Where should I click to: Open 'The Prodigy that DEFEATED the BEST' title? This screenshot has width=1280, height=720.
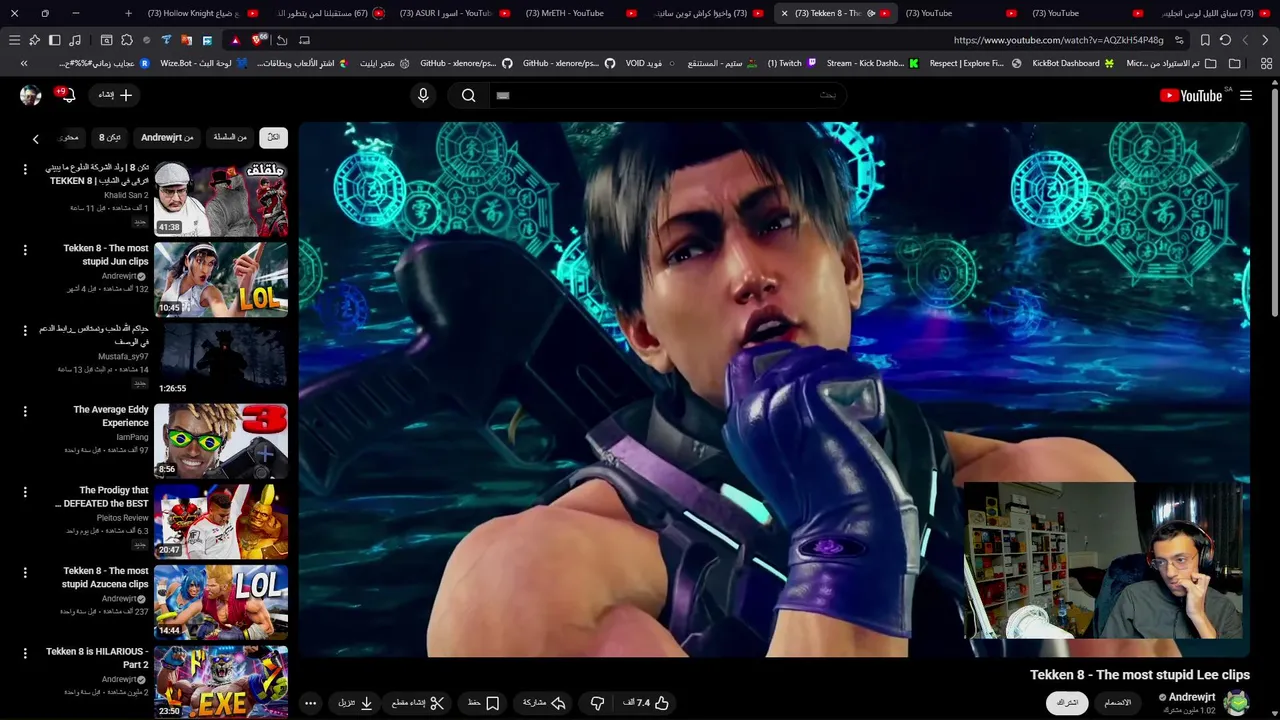coord(103,497)
